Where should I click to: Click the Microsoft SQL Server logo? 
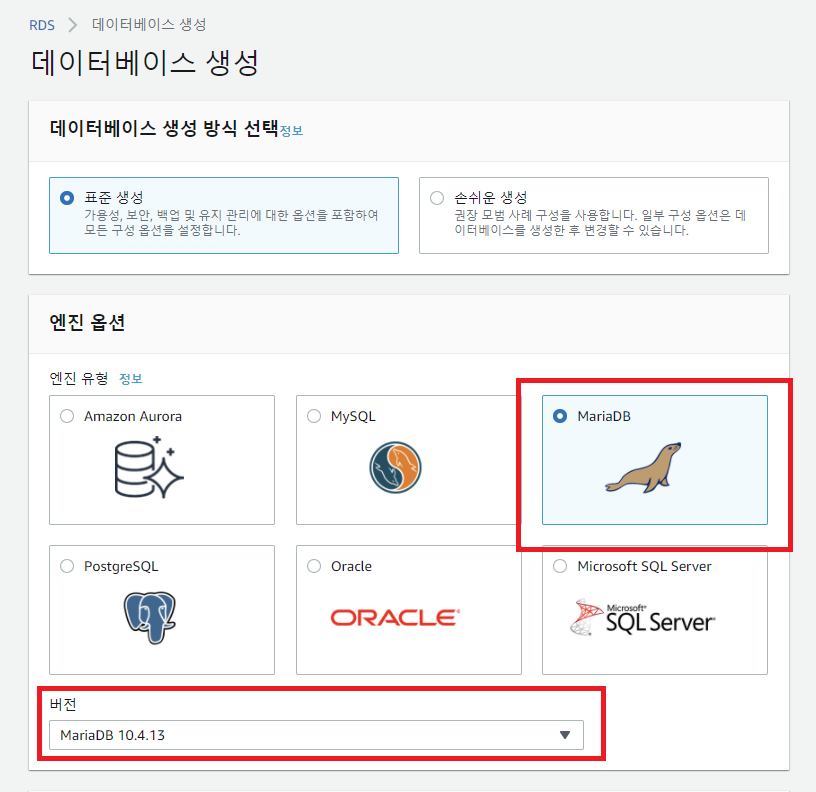pos(643,617)
